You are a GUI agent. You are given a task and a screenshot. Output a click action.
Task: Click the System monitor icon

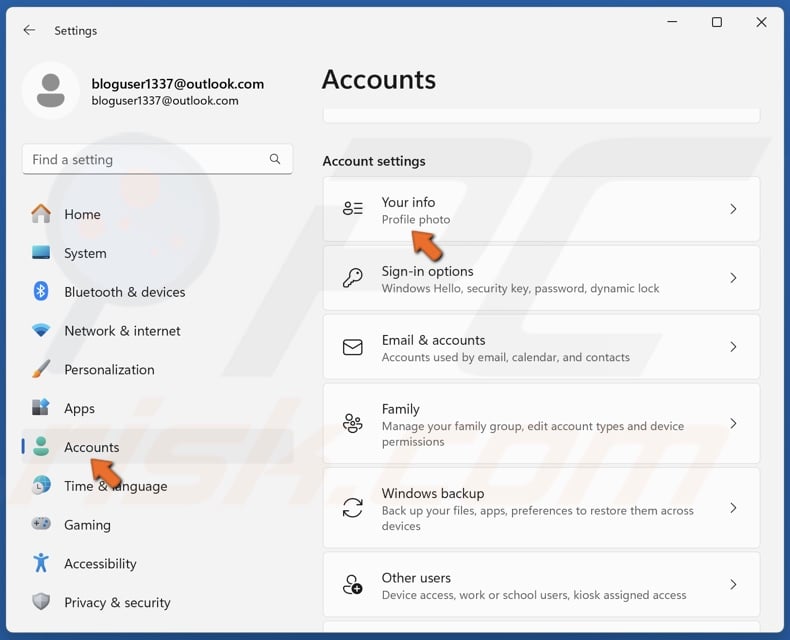pyautogui.click(x=41, y=253)
